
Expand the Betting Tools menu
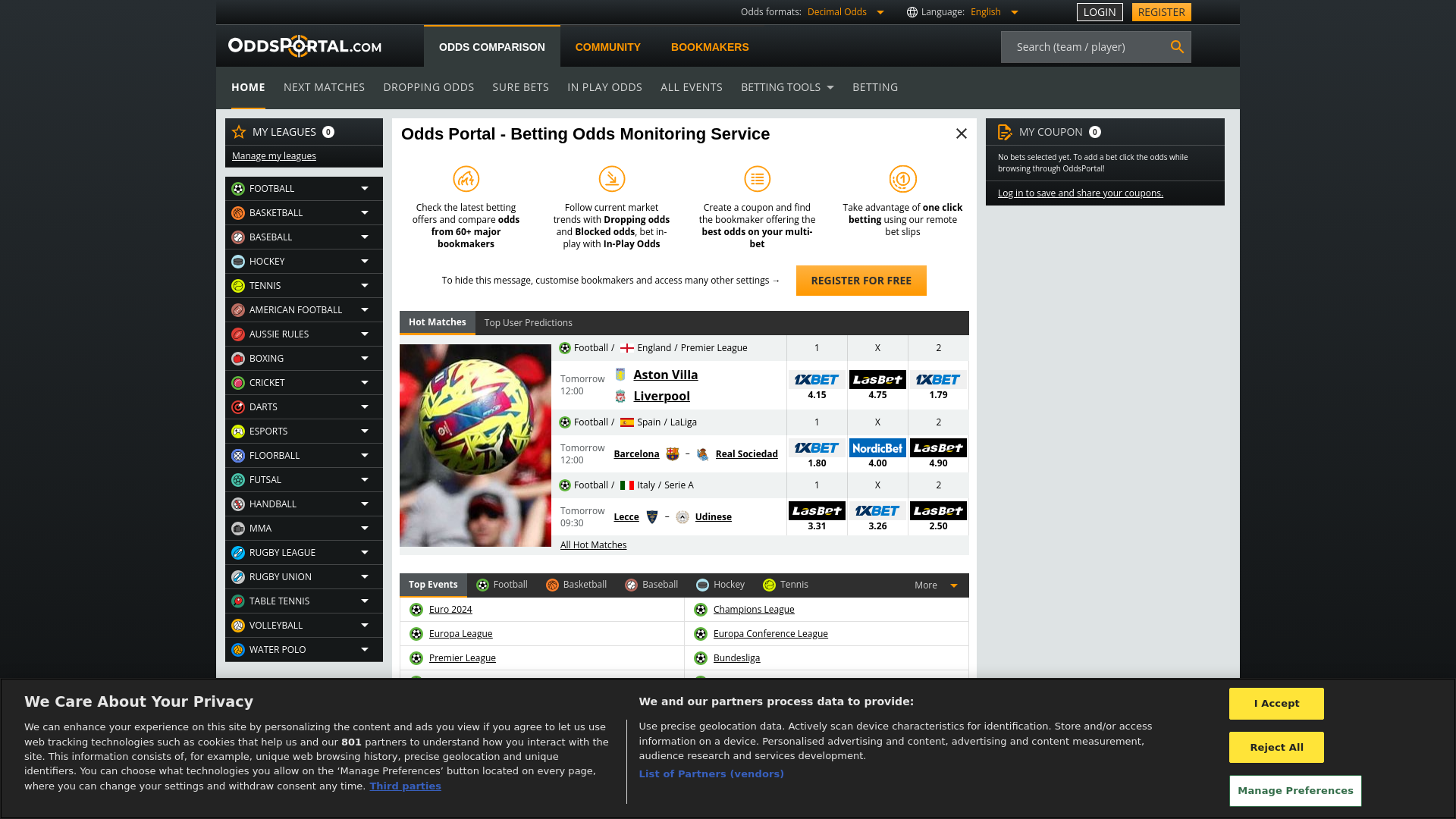pos(787,87)
